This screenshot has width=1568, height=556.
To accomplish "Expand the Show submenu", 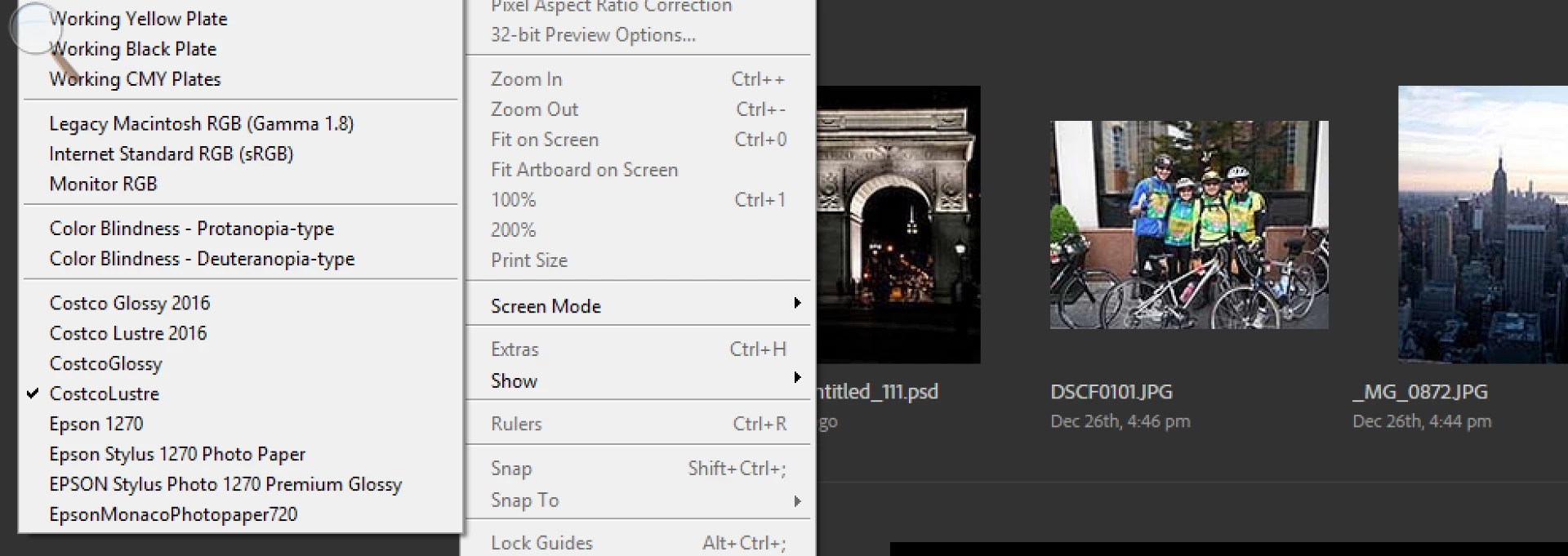I will [x=639, y=381].
